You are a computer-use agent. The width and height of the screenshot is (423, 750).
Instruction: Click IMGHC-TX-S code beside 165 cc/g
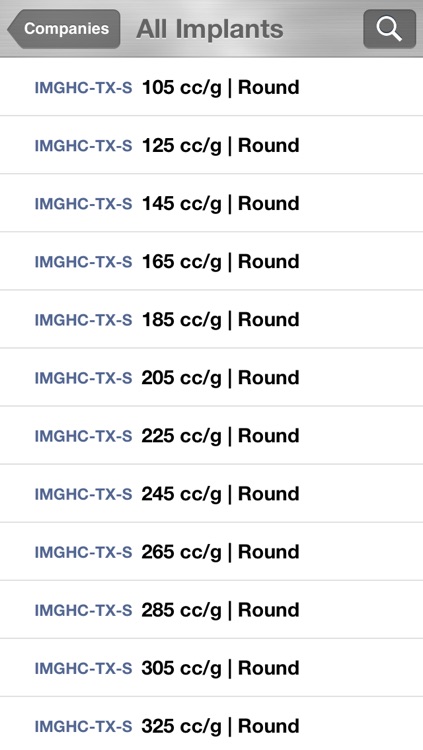tap(83, 262)
